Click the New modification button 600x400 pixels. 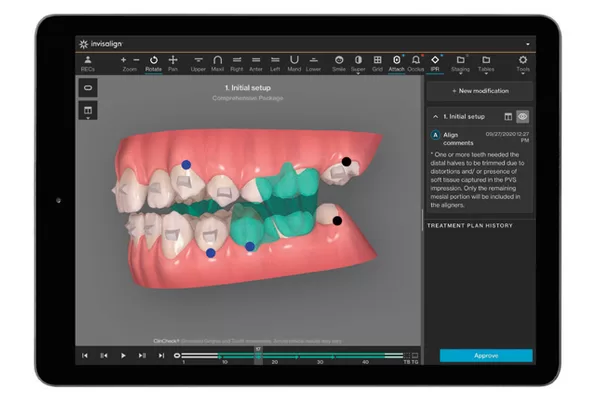(x=480, y=91)
